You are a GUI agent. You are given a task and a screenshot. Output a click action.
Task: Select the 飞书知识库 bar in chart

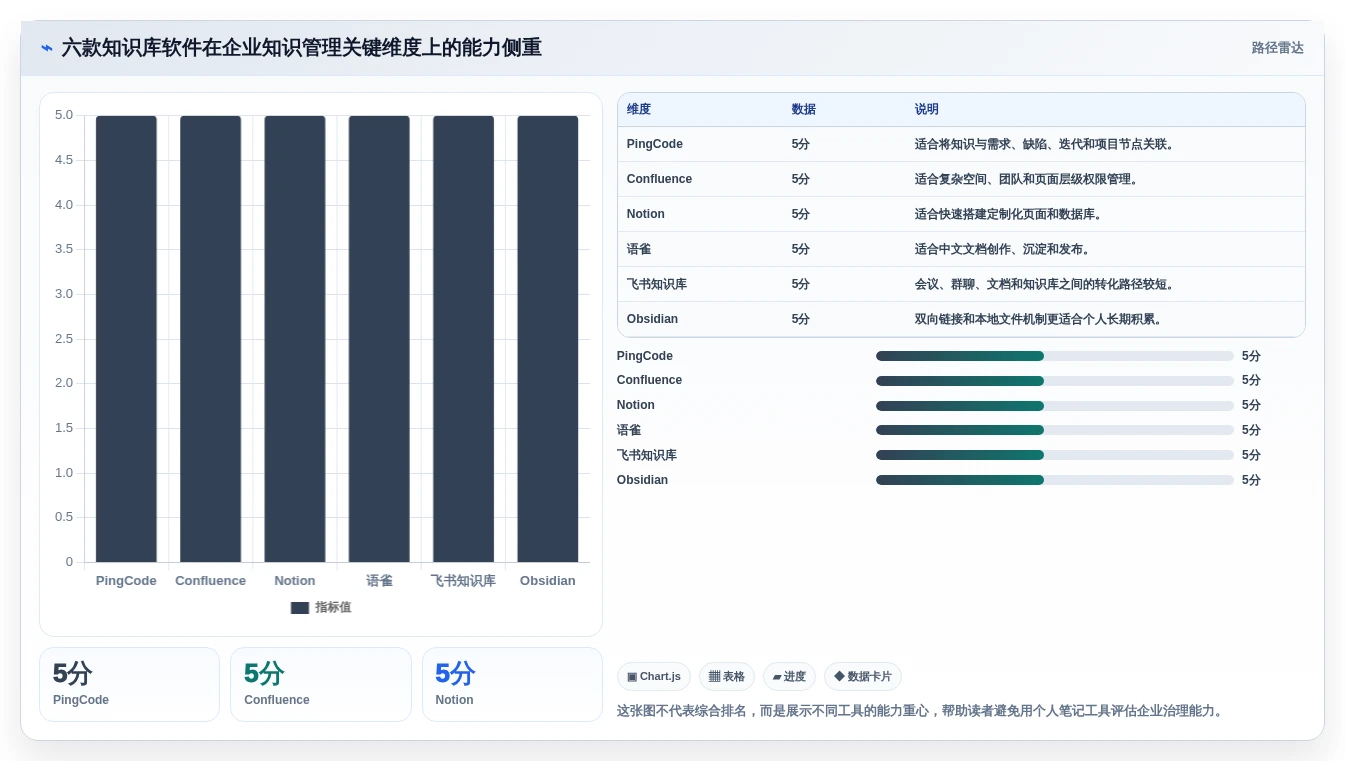tap(463, 339)
